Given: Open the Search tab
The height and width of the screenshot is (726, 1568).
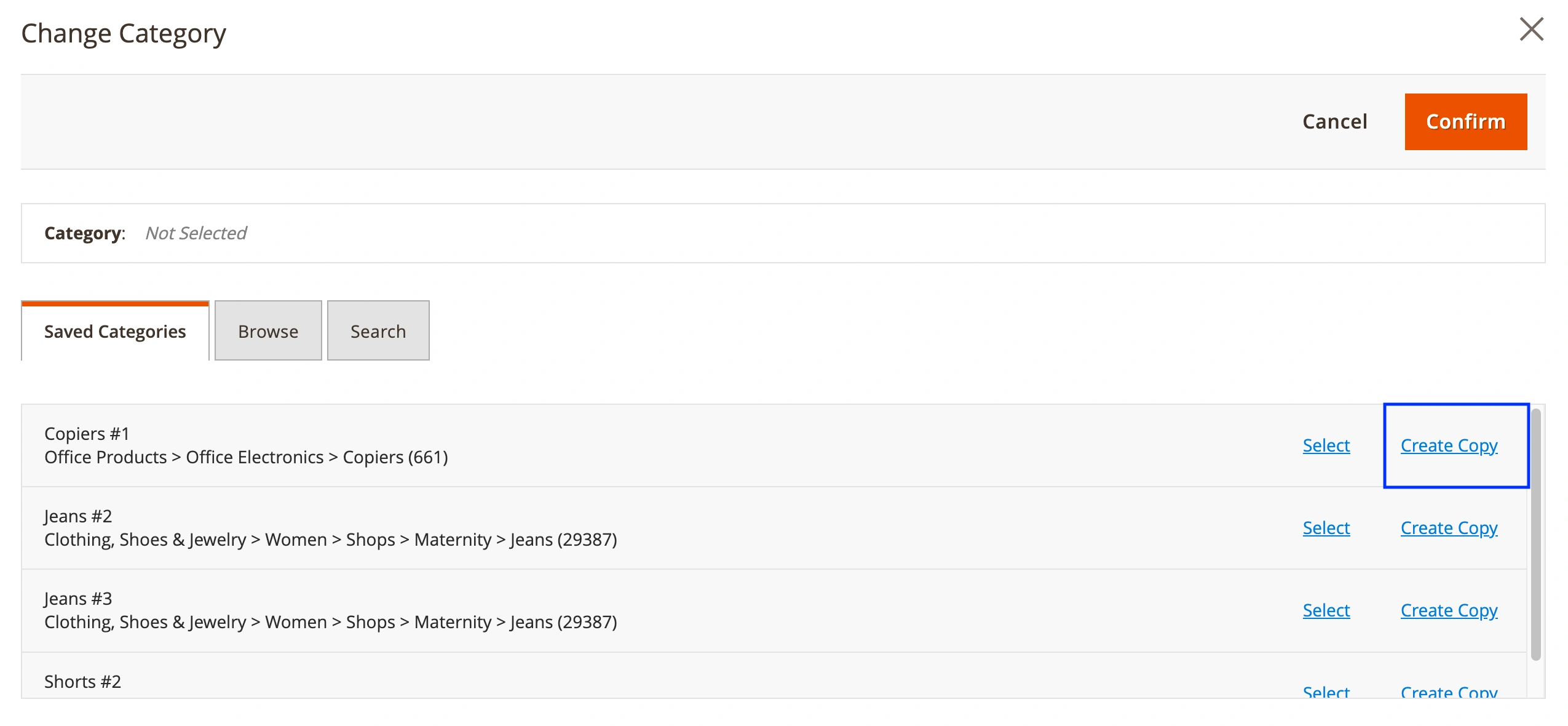Looking at the screenshot, I should tap(378, 332).
